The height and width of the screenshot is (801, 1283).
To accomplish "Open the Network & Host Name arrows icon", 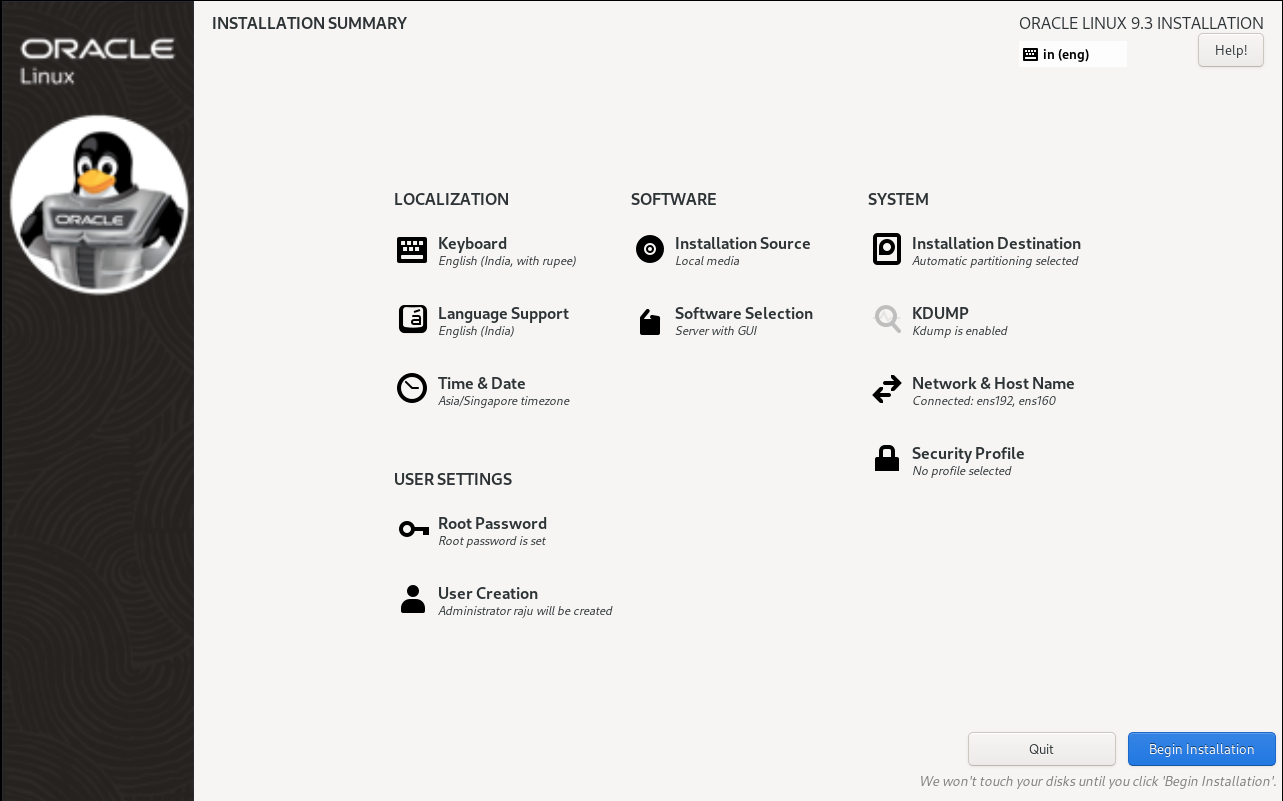I will (x=887, y=389).
